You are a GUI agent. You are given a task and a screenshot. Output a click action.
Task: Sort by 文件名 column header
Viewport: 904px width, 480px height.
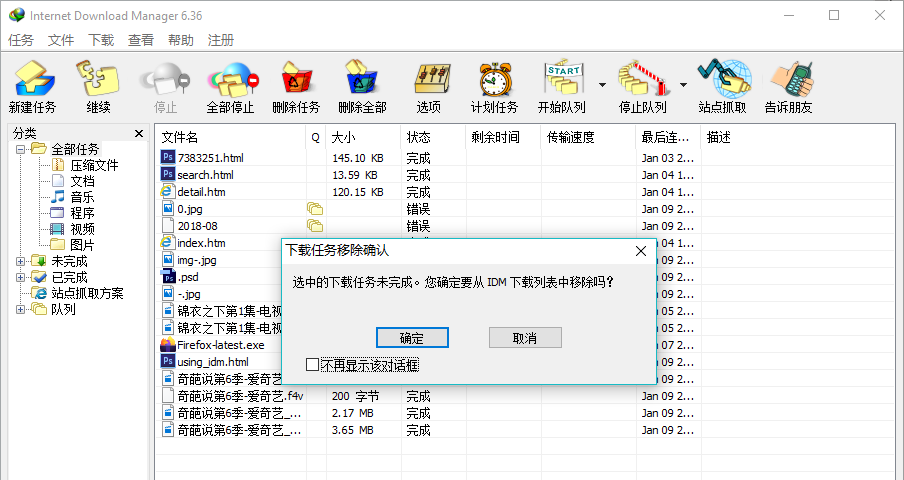231,137
